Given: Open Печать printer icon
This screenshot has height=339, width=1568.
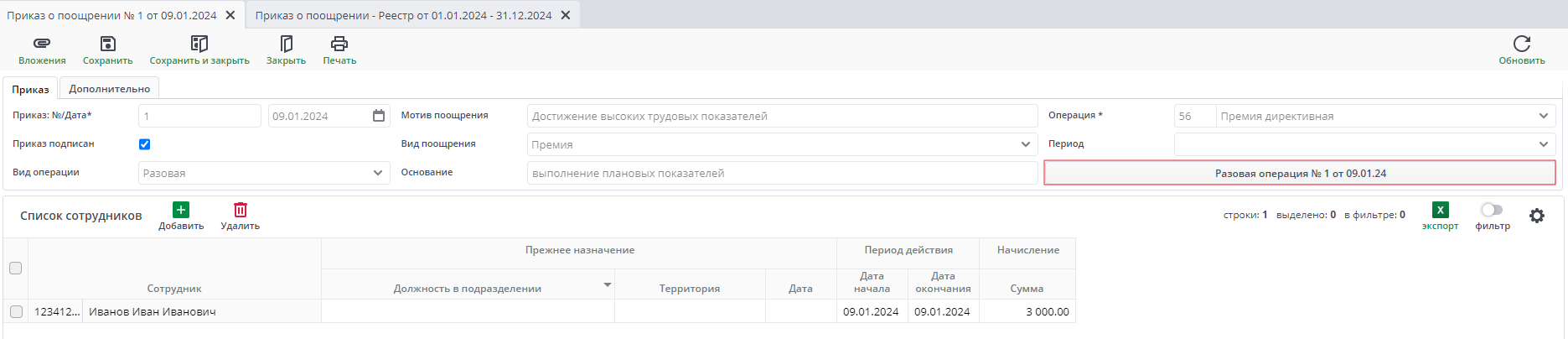Looking at the screenshot, I should click(x=339, y=44).
